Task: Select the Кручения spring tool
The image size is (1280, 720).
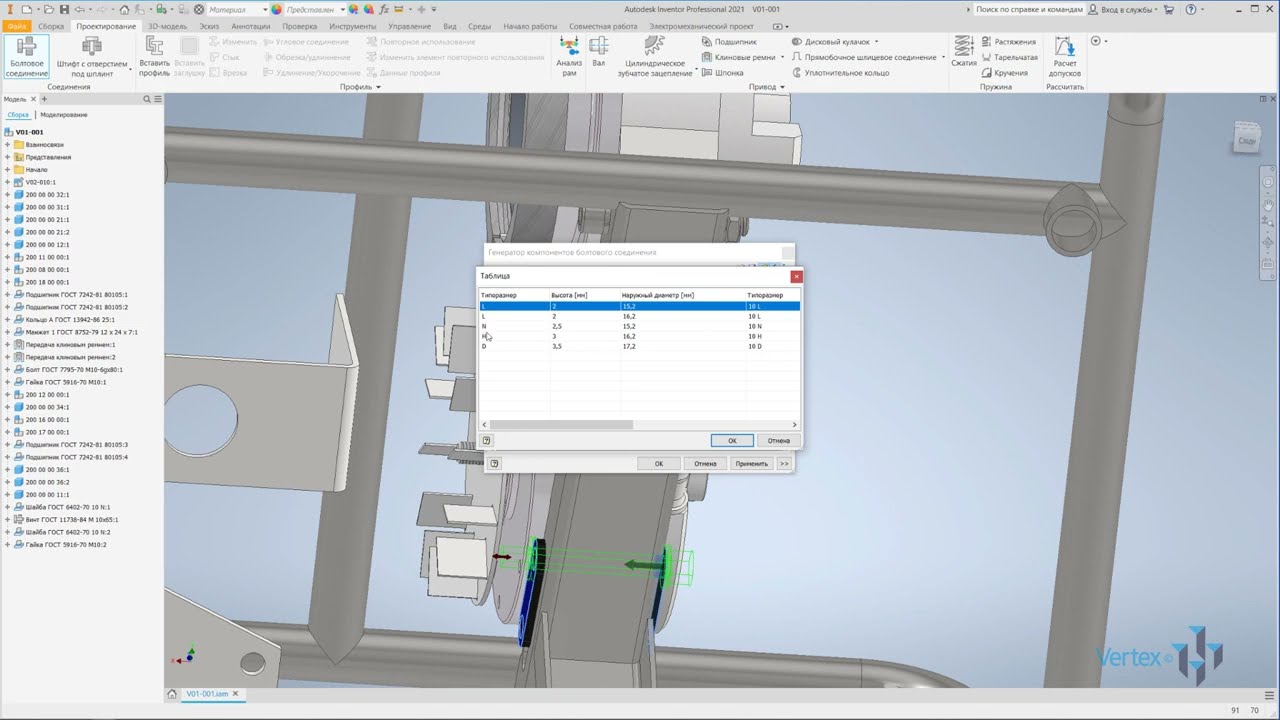Action: [x=1004, y=73]
